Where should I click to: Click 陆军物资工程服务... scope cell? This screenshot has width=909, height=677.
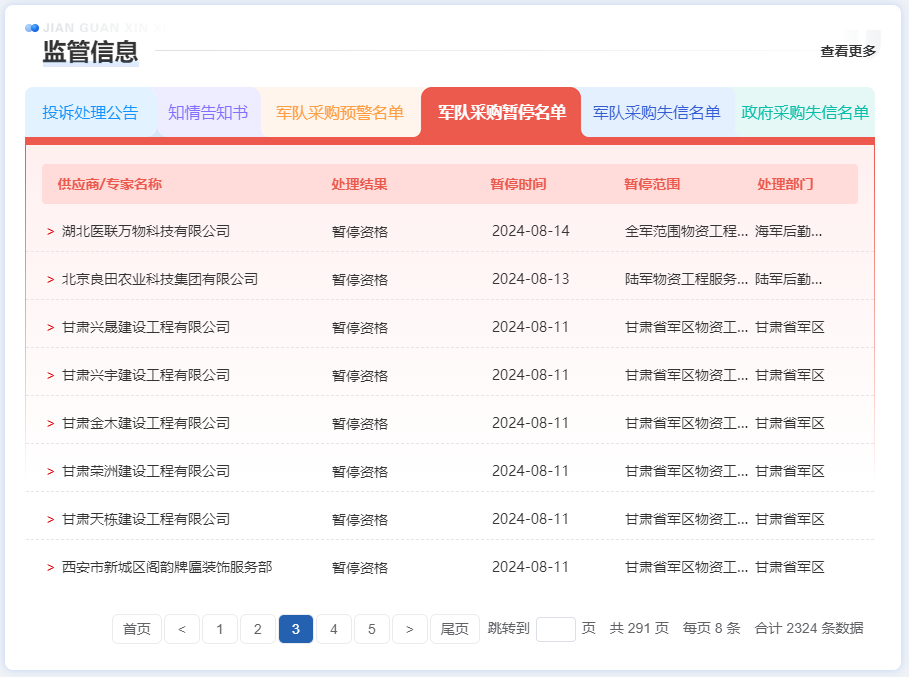coord(686,279)
